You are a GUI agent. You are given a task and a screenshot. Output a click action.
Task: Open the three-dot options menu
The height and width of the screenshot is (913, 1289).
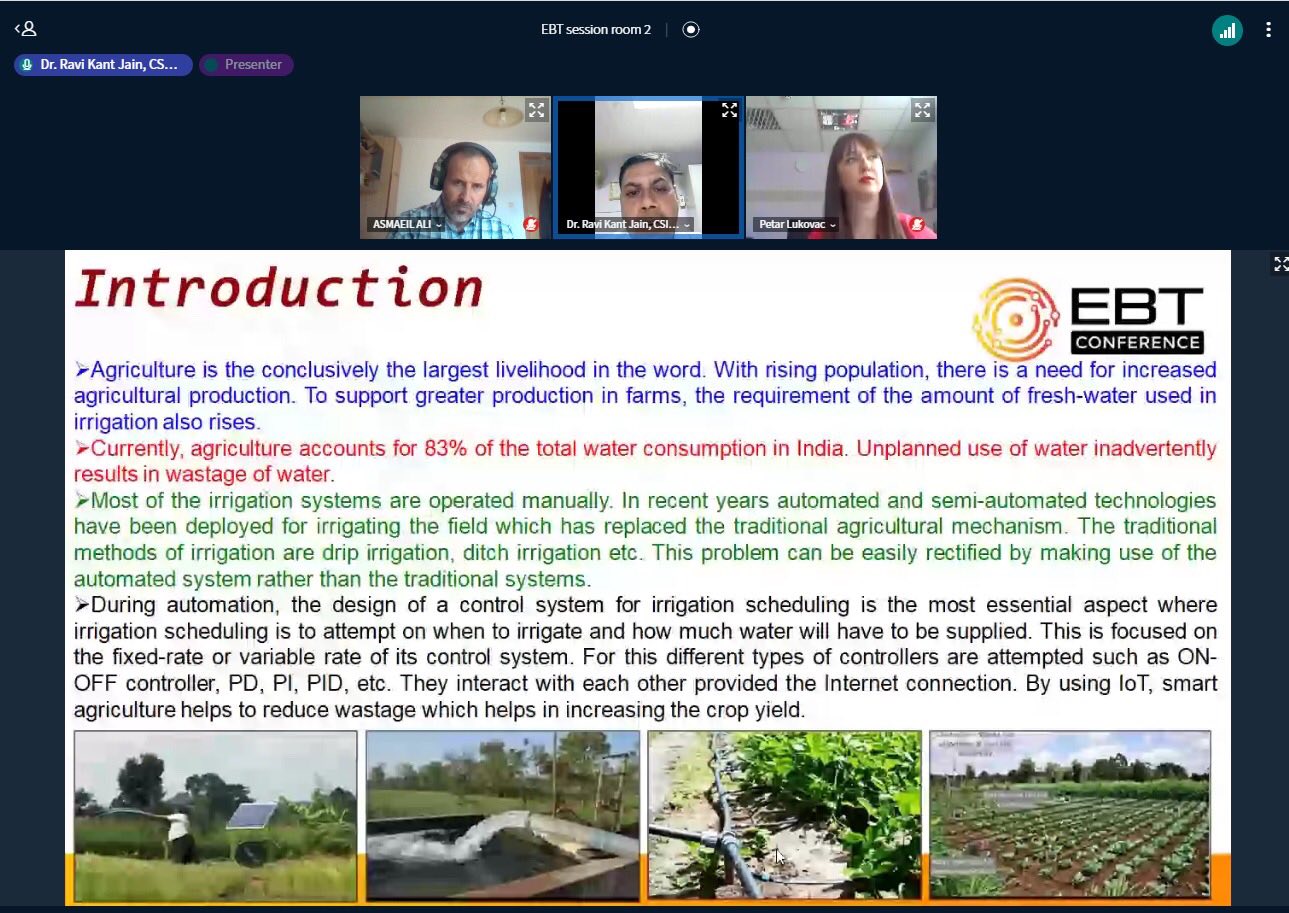pos(1268,30)
